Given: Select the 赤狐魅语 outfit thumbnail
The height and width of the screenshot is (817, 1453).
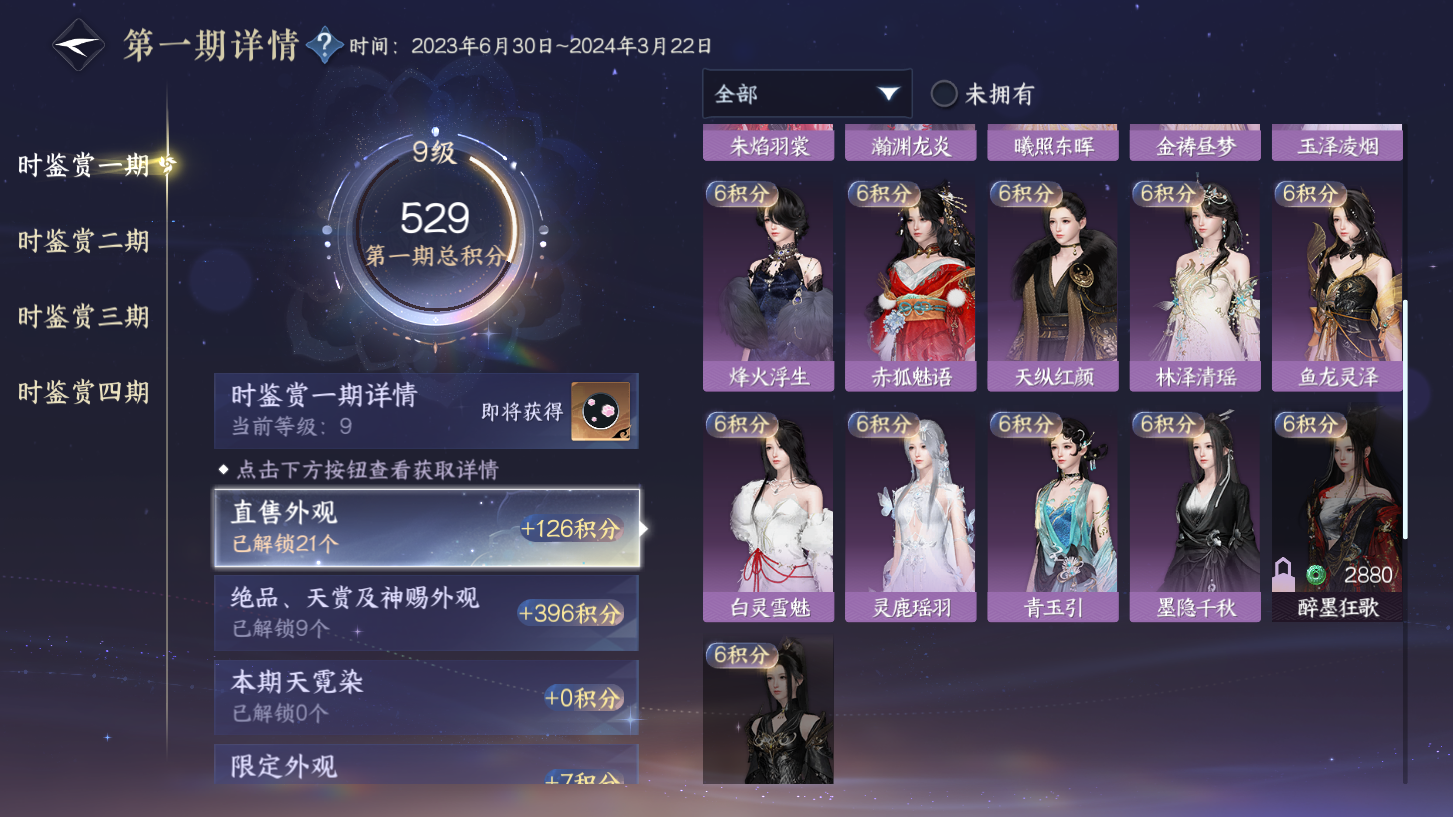Looking at the screenshot, I should pyautogui.click(x=911, y=285).
